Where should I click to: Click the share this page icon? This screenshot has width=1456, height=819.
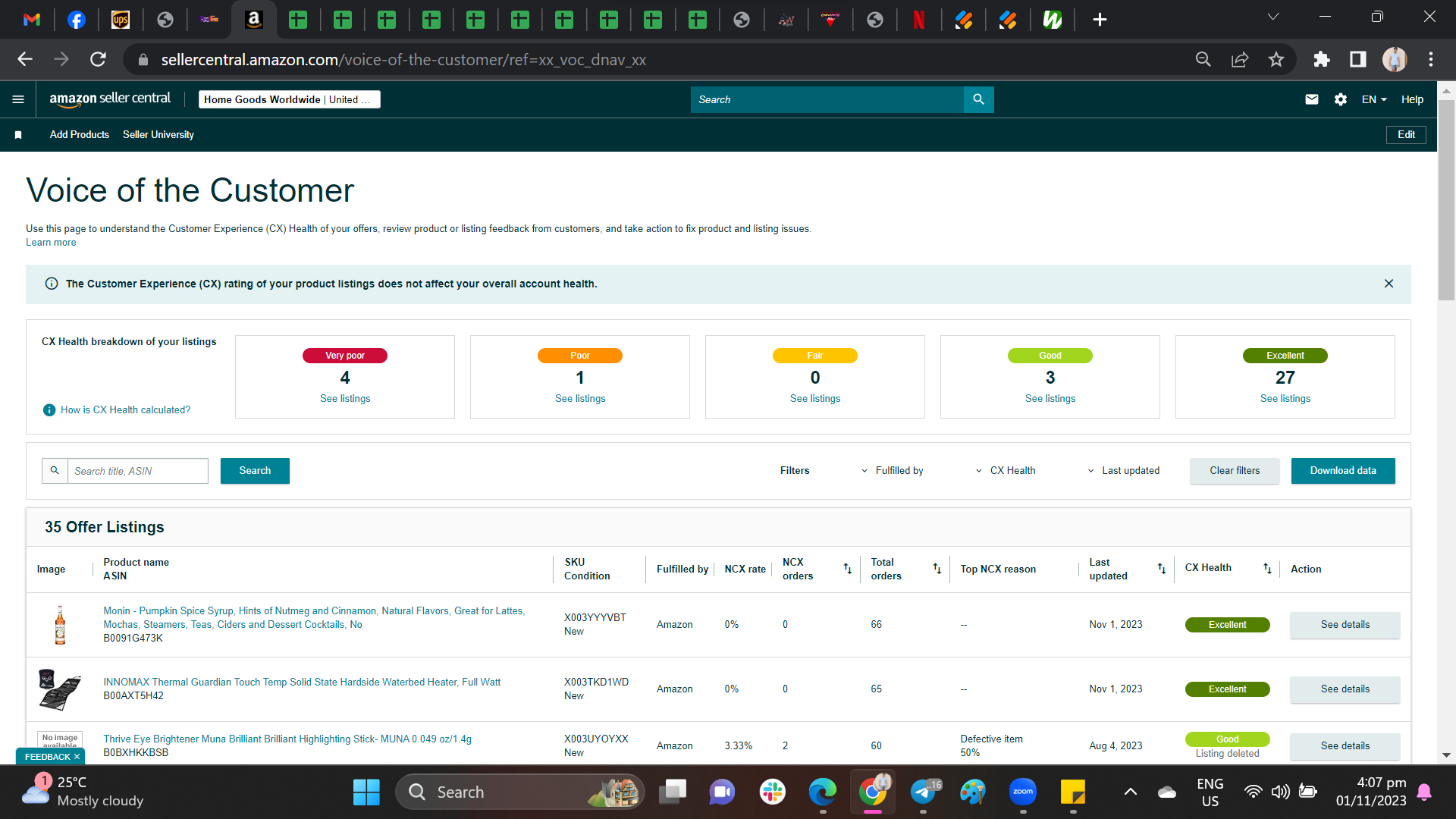1240,59
